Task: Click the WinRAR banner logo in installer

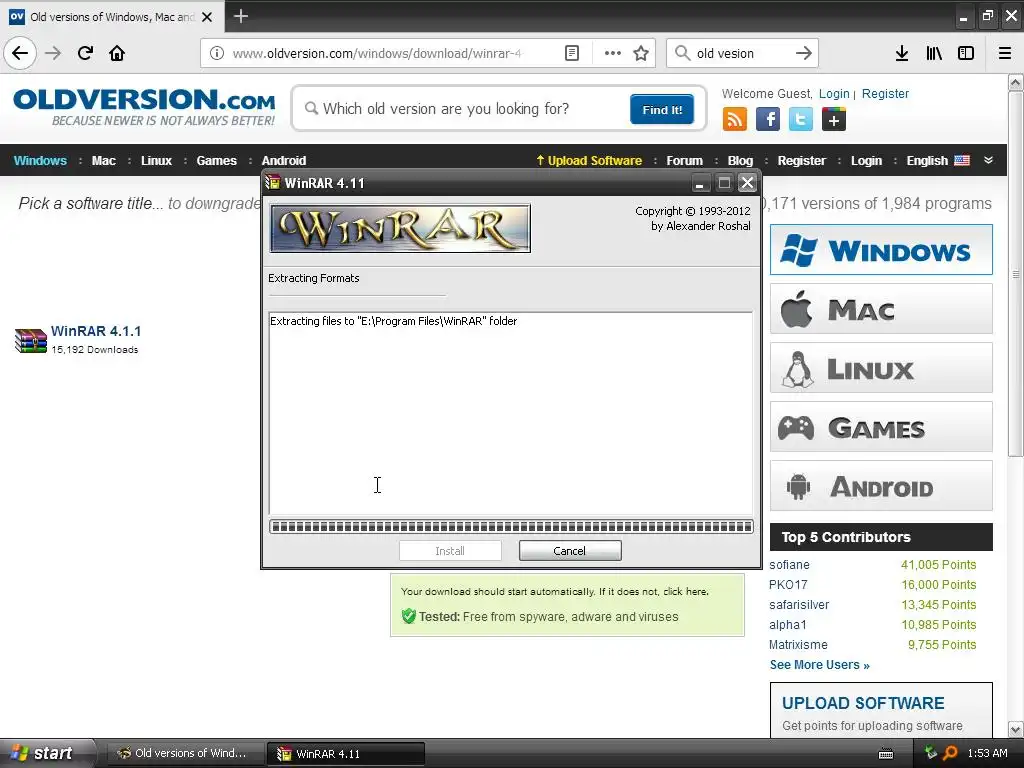Action: click(x=400, y=228)
